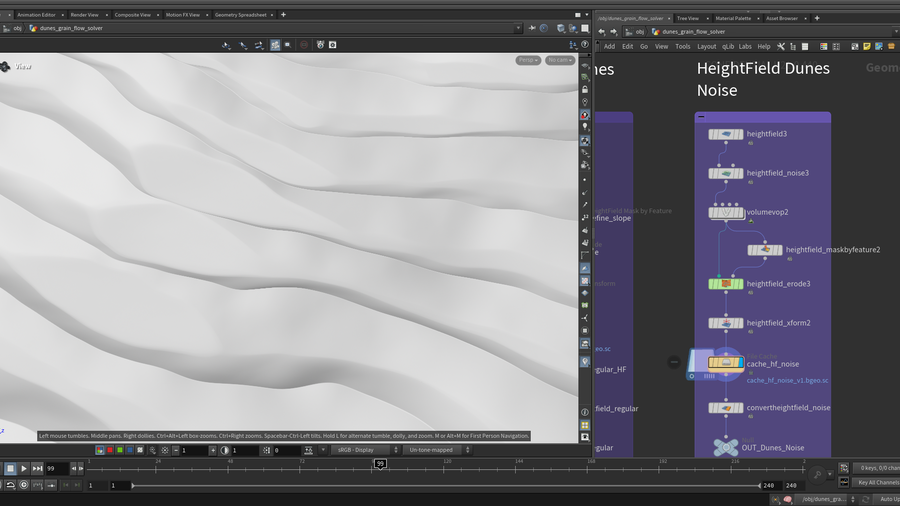Click the Key All Channels button
Viewport: 900px width, 506px height.
[876, 482]
